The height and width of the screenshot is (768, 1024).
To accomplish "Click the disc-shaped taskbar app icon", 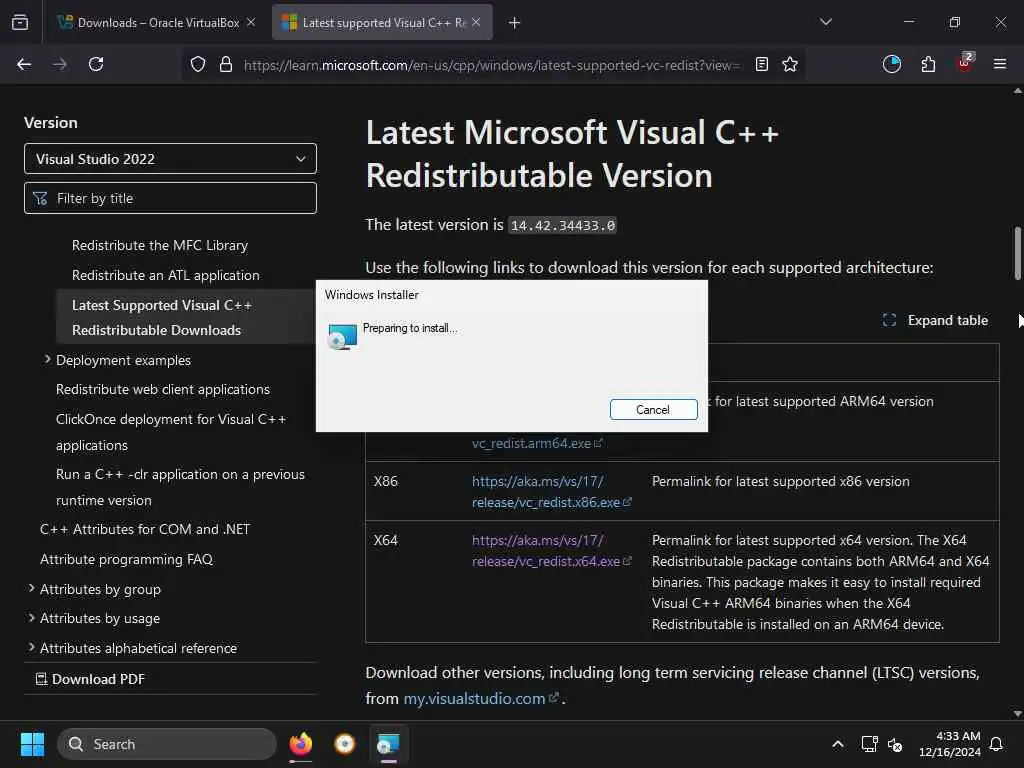I will [x=344, y=744].
